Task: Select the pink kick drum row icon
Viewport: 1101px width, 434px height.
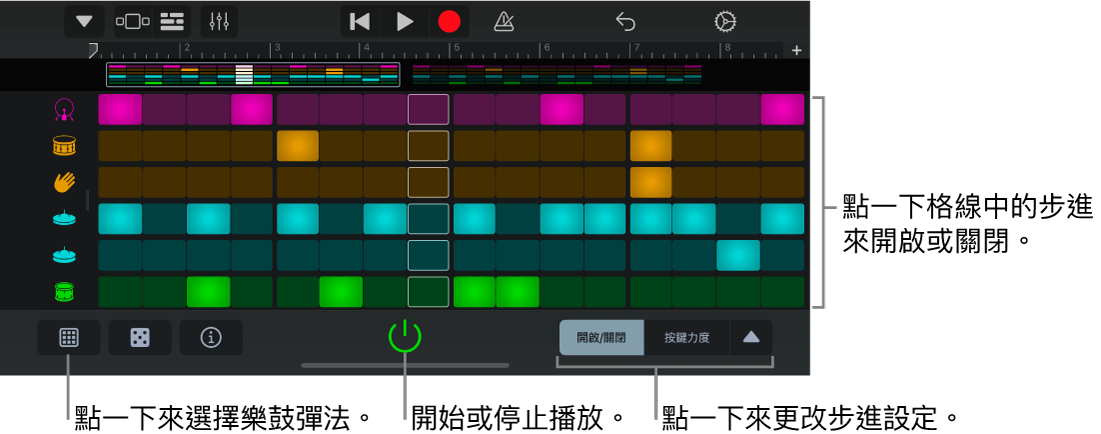Action: pyautogui.click(x=65, y=110)
